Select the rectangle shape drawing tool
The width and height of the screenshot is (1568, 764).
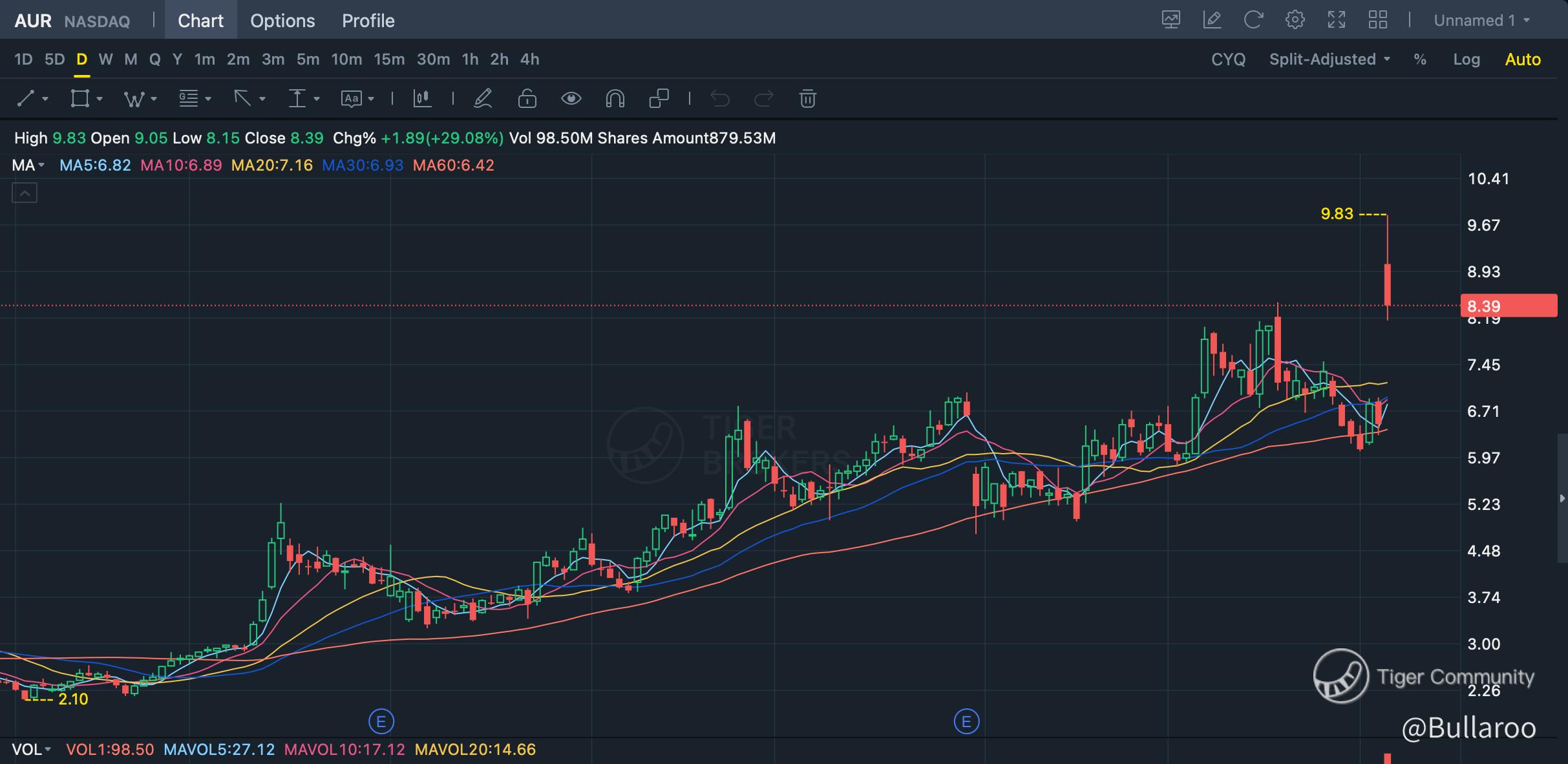point(80,99)
